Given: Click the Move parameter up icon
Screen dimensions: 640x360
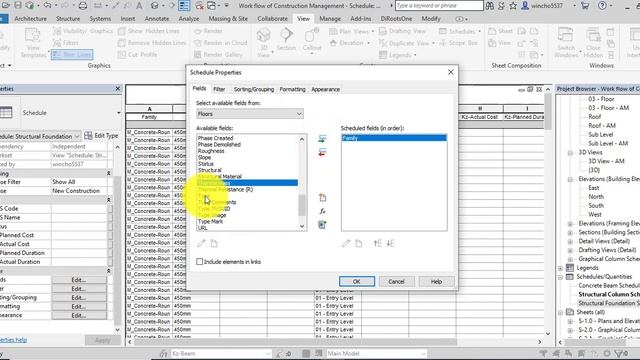Looking at the screenshot, I should point(378,244).
